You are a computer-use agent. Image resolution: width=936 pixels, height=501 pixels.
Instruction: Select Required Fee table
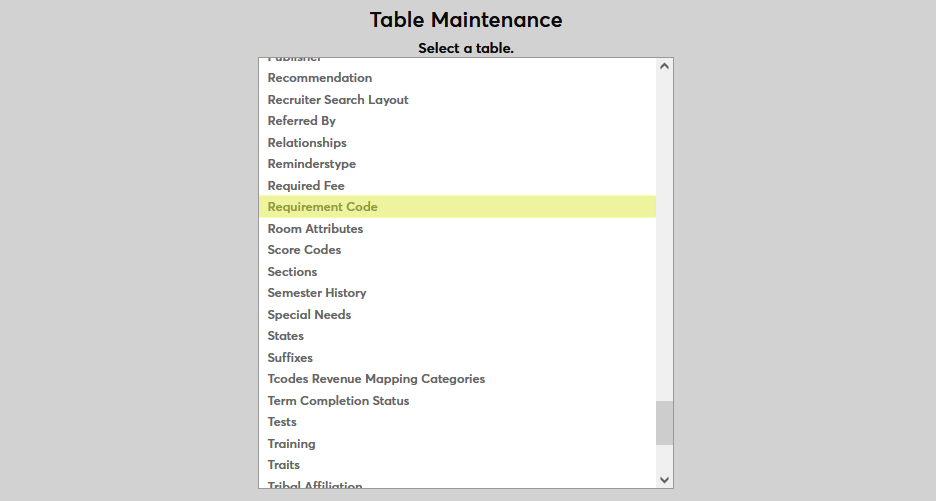point(306,186)
